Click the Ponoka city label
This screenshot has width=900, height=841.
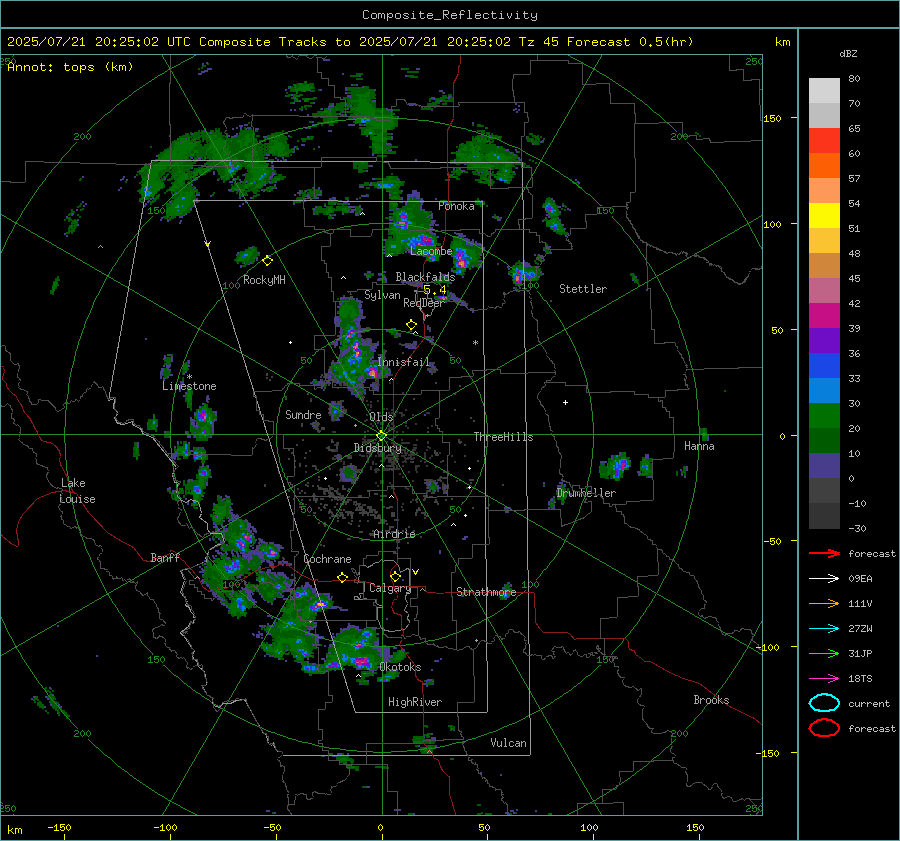[x=456, y=206]
